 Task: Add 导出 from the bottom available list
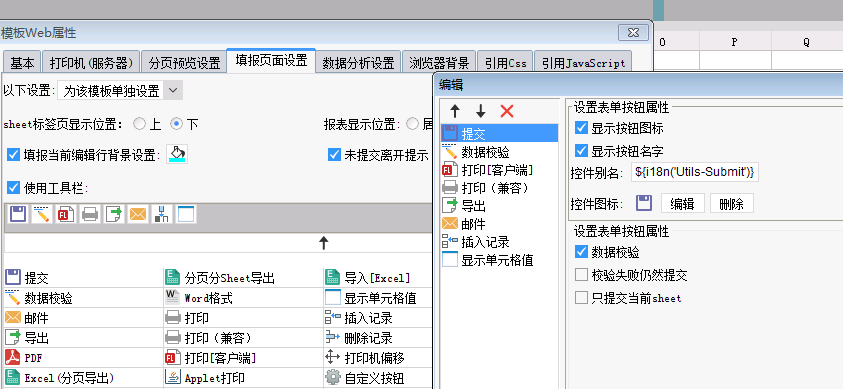(27, 338)
